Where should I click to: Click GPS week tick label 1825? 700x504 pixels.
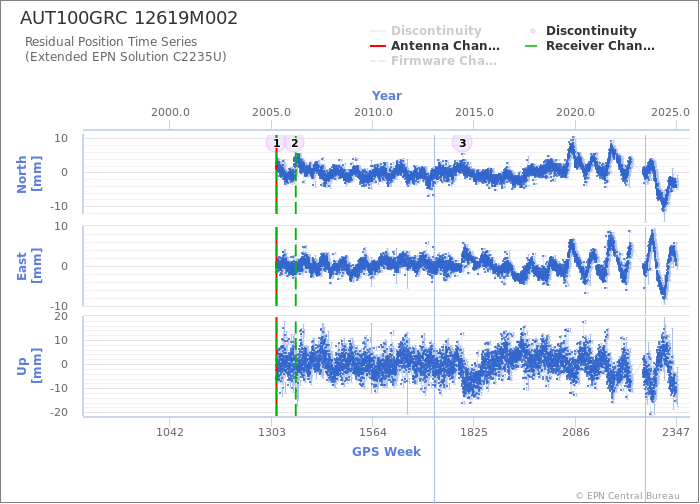474,432
